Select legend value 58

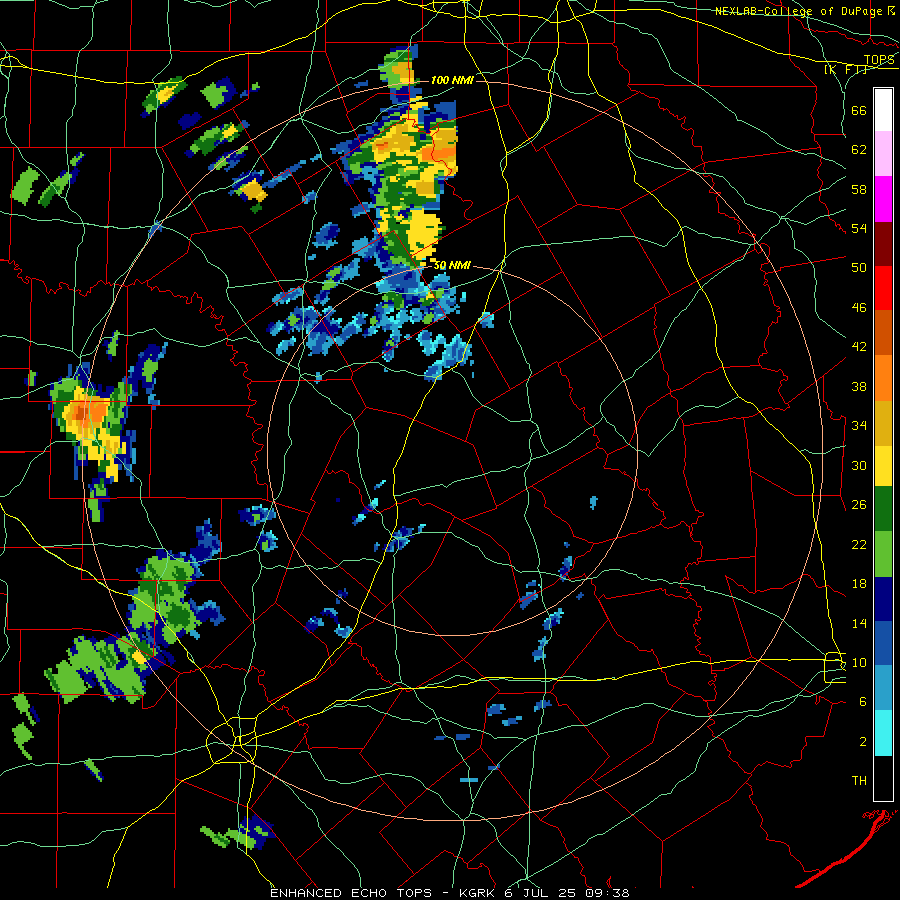[859, 189]
